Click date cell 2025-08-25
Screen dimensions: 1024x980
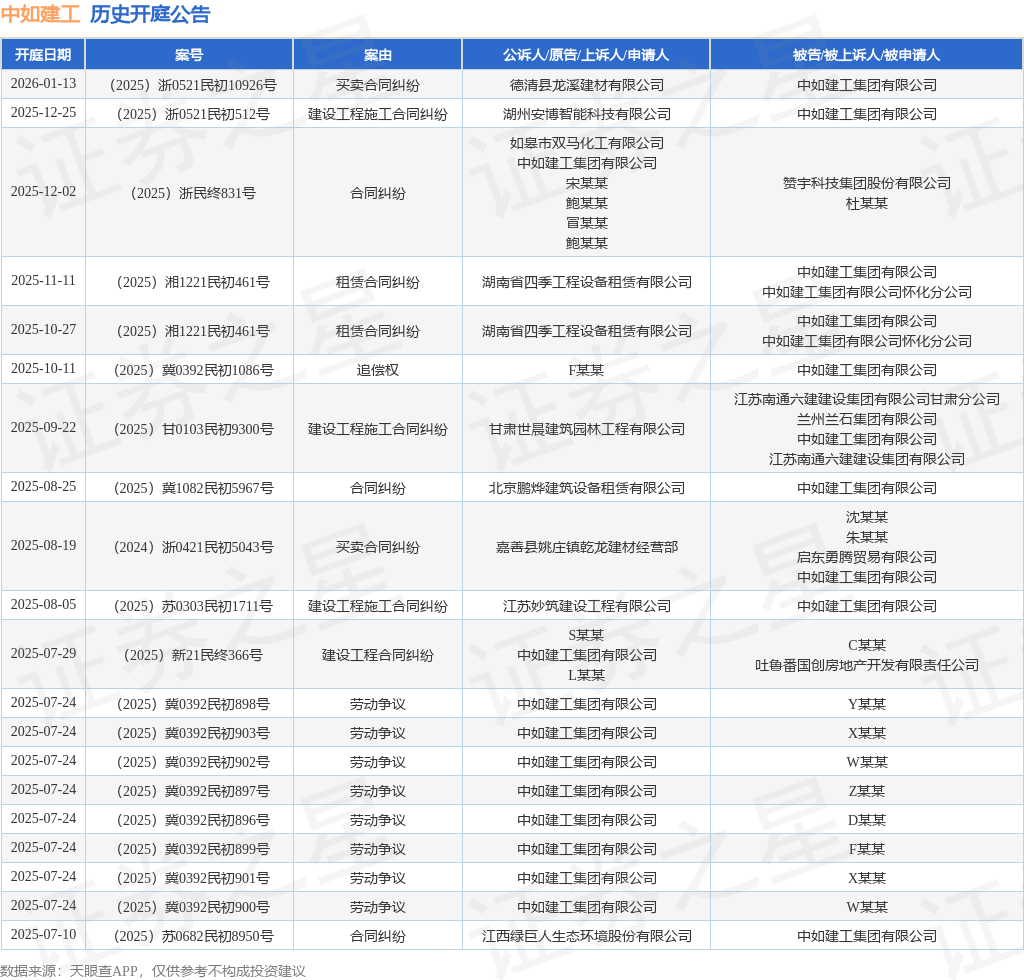43,486
